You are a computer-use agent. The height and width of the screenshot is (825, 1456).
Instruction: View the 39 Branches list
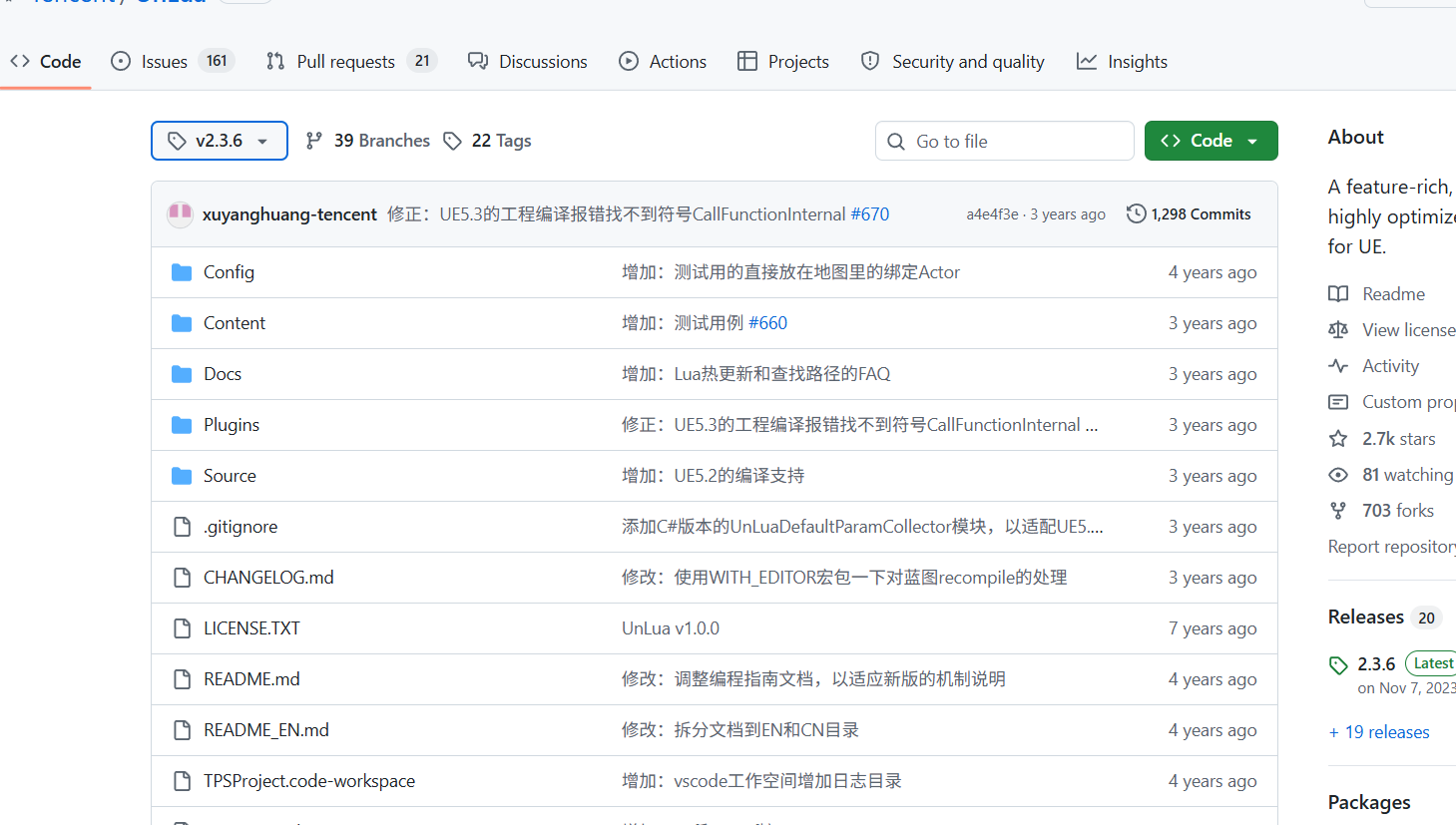pyautogui.click(x=368, y=141)
